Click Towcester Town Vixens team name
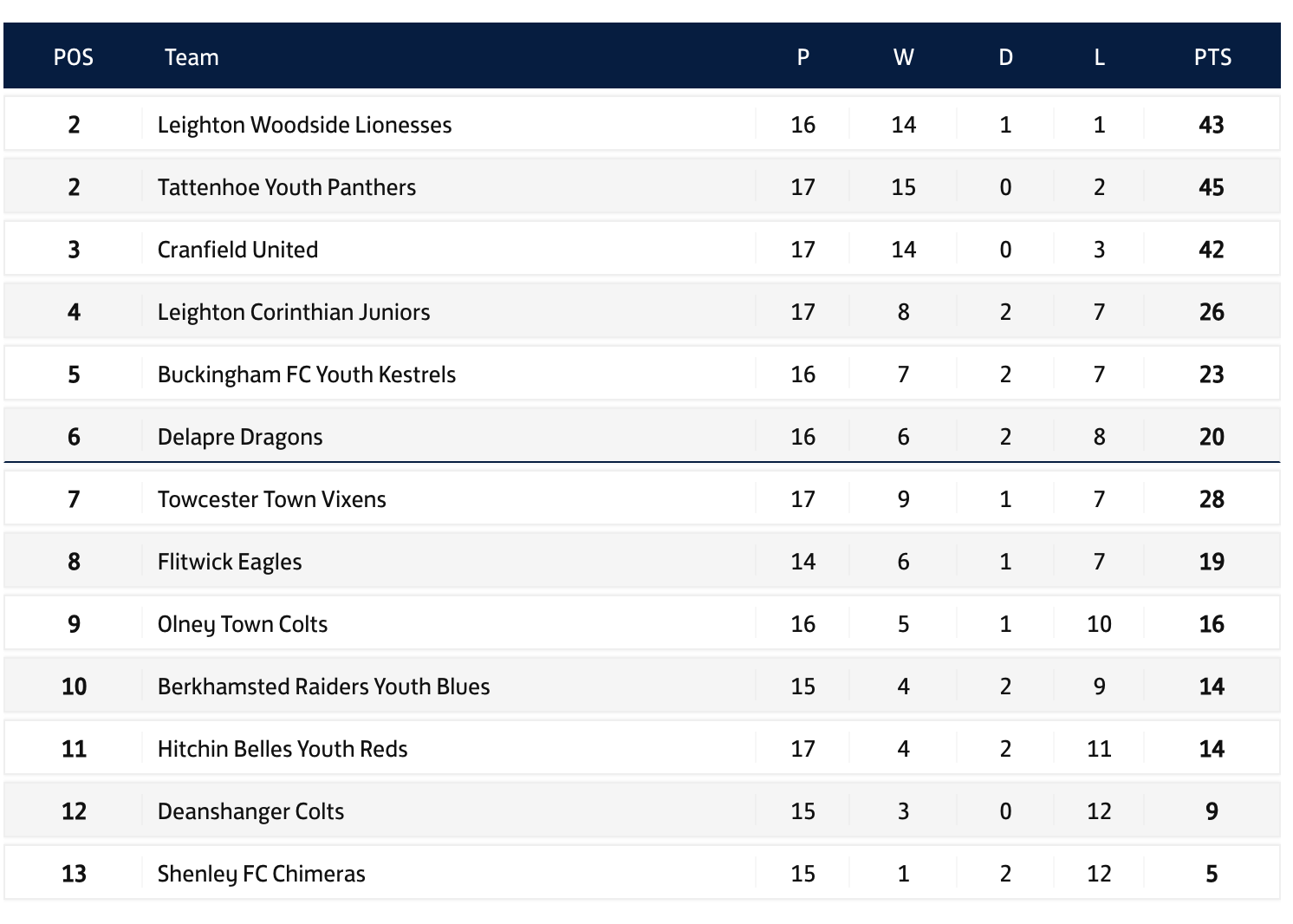Screen dimensions: 1293x924 [x=272, y=499]
